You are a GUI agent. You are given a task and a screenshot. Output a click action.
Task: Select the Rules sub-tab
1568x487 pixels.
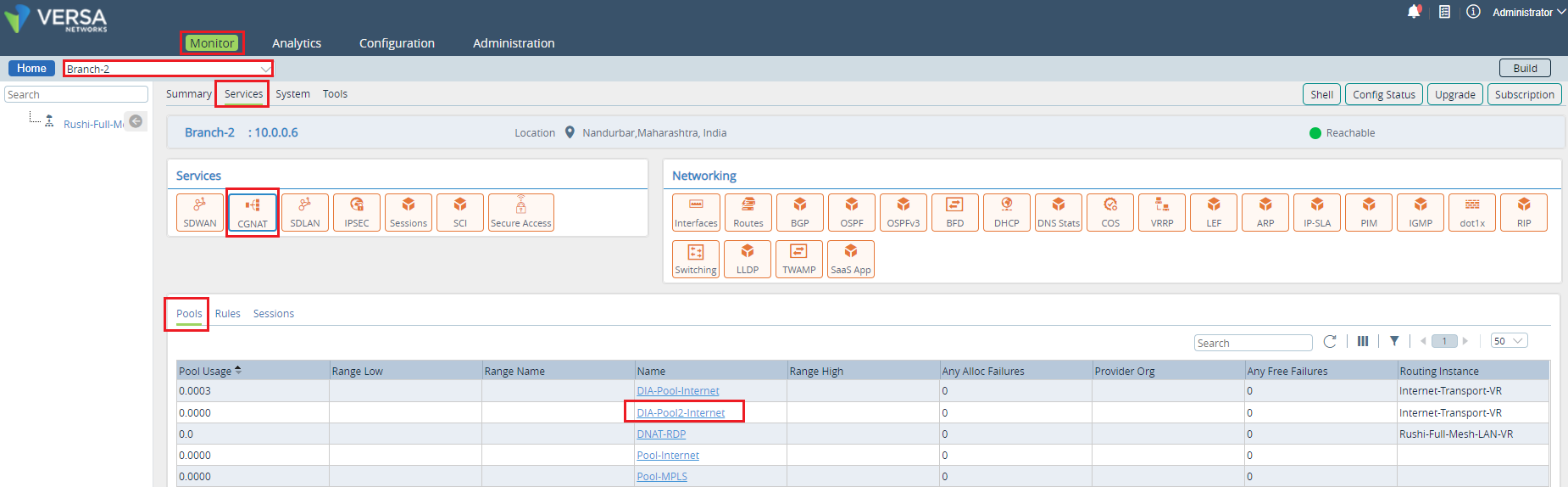pyautogui.click(x=228, y=314)
